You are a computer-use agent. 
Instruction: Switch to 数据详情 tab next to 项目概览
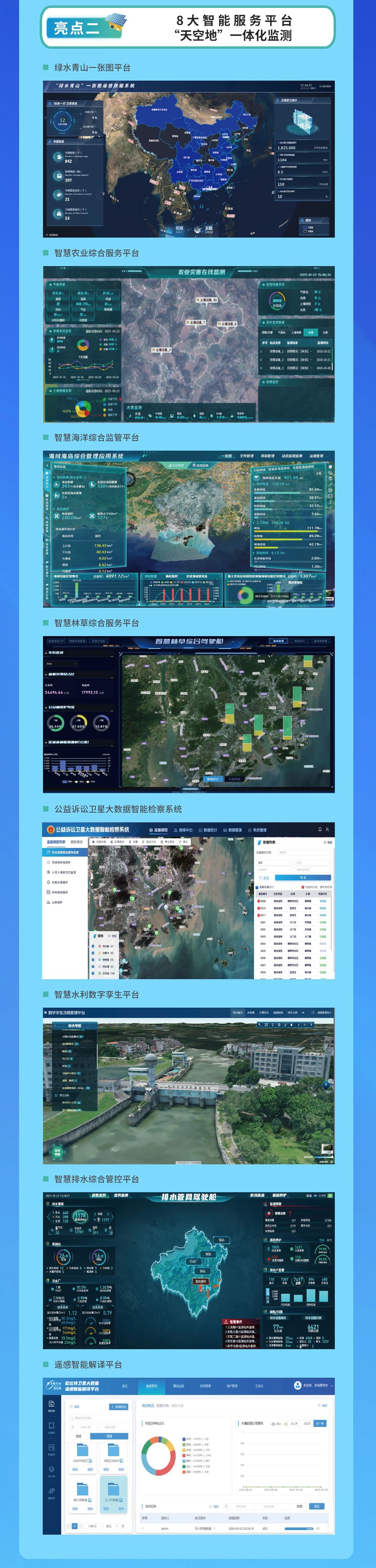click(x=163, y=1406)
